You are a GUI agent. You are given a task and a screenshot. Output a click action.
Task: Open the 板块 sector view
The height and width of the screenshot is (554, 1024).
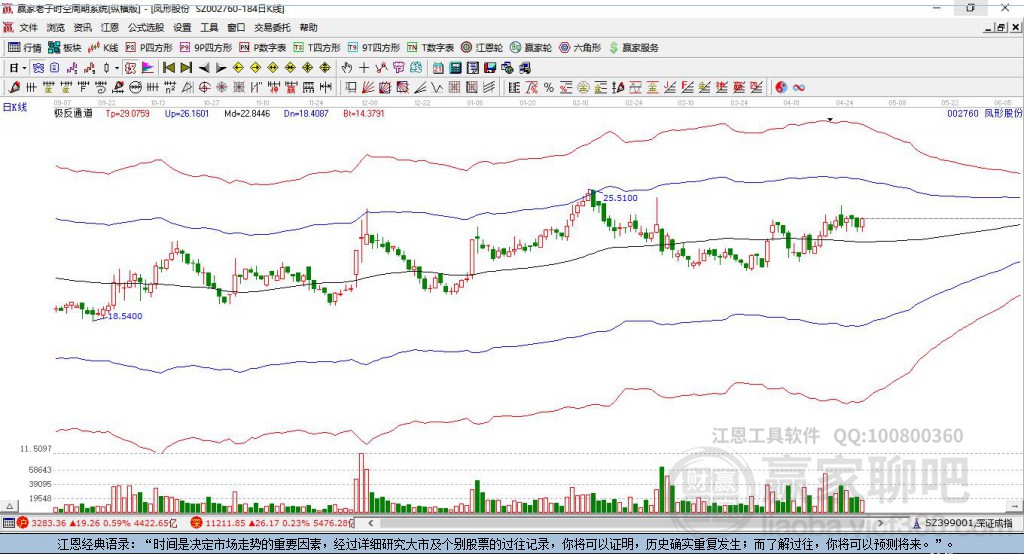pyautogui.click(x=64, y=48)
